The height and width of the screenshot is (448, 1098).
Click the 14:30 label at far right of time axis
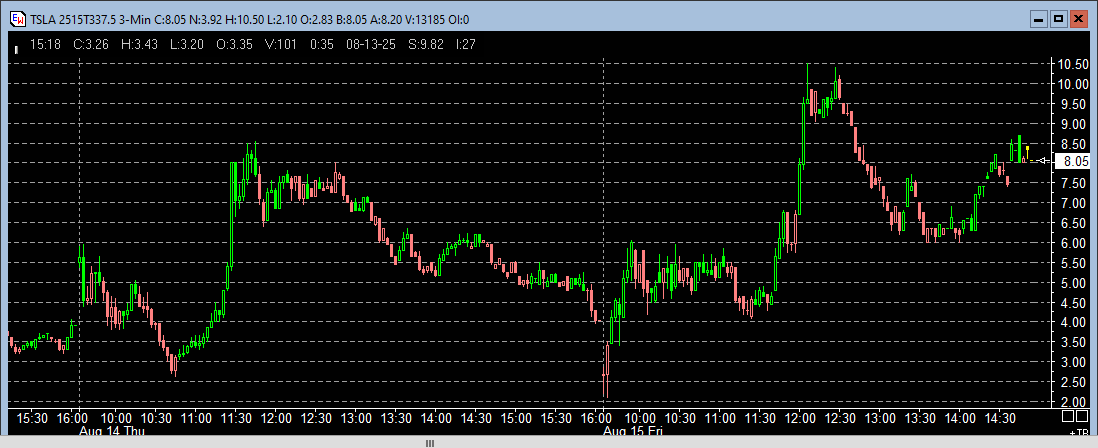pyautogui.click(x=1000, y=418)
